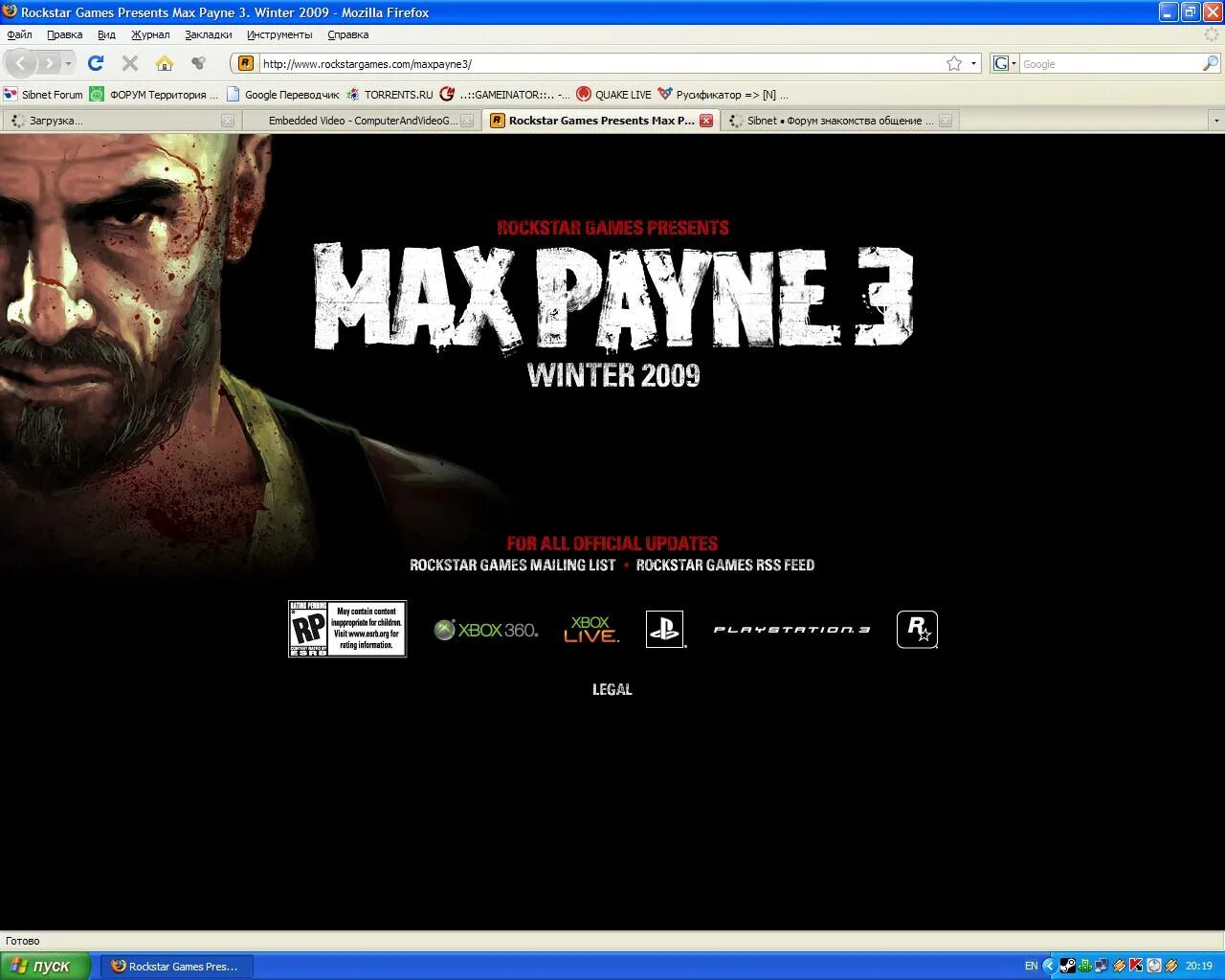Viewport: 1225px width, 980px height.
Task: Open the GAMEINATOR bookmark
Action: tap(504, 94)
